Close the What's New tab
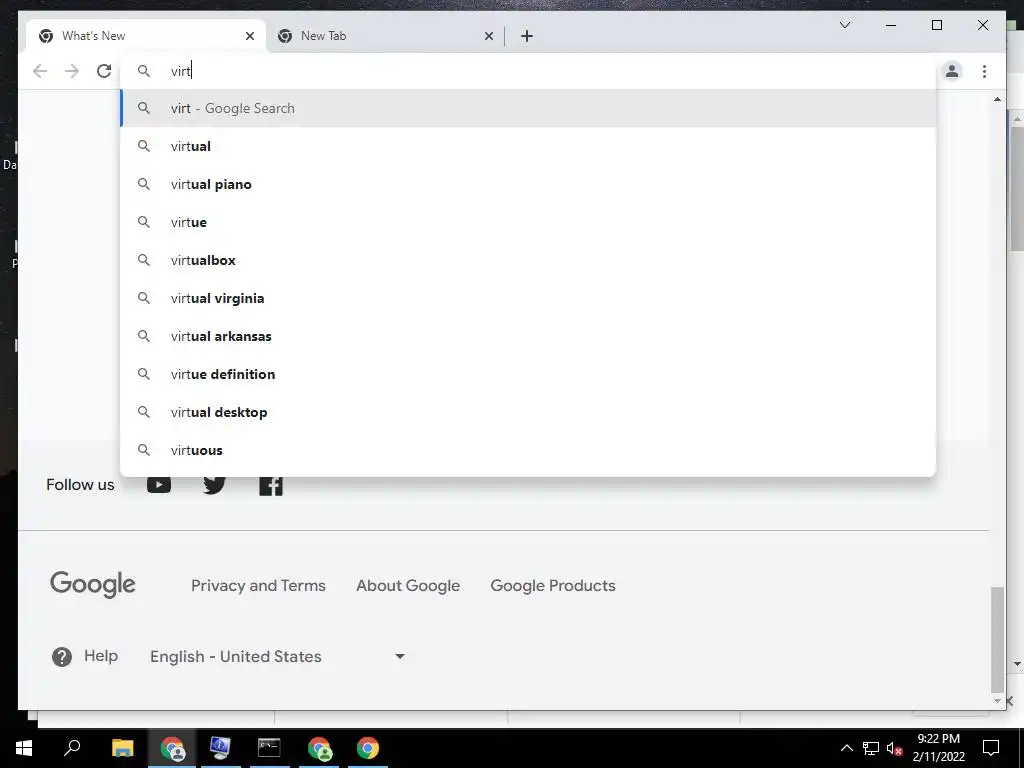Screen dimensions: 1024x768 tap(249, 36)
